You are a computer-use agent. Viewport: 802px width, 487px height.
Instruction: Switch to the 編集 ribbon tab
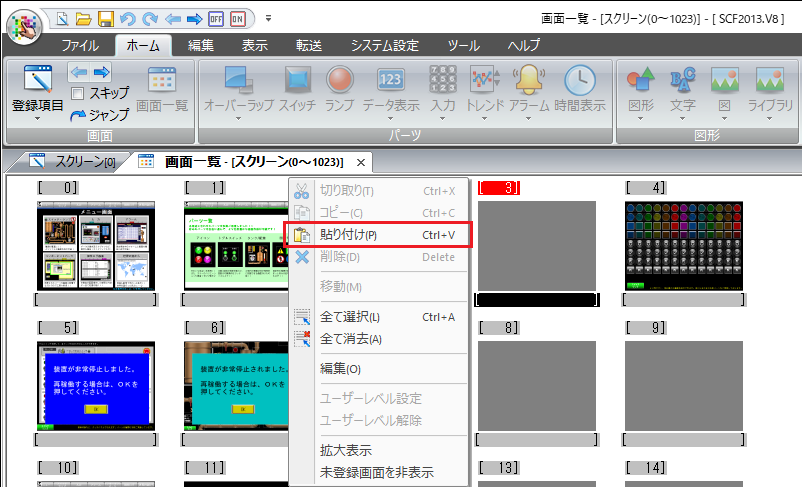pyautogui.click(x=201, y=45)
